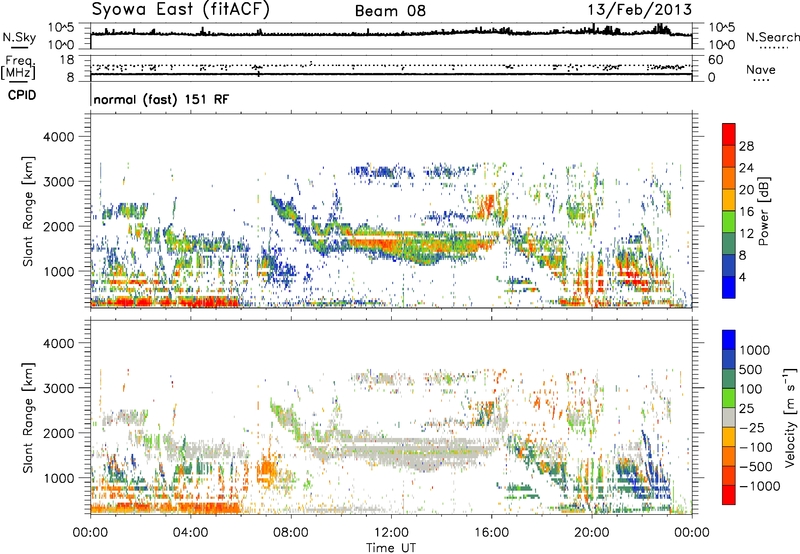Click the '04:00' time axis label
The width and height of the screenshot is (800, 554).
point(190,533)
